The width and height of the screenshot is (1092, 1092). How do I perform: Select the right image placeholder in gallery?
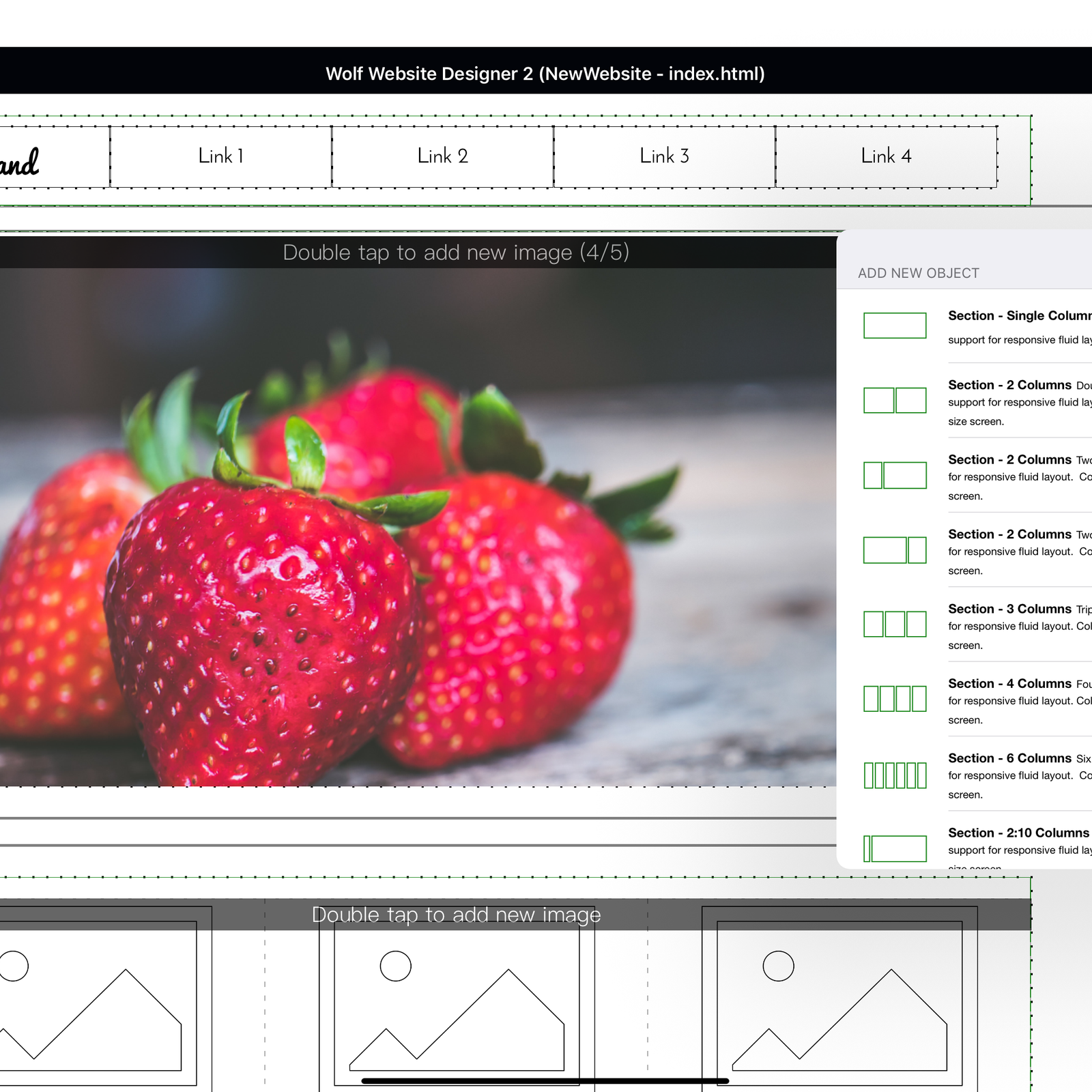pyautogui.click(x=839, y=1000)
